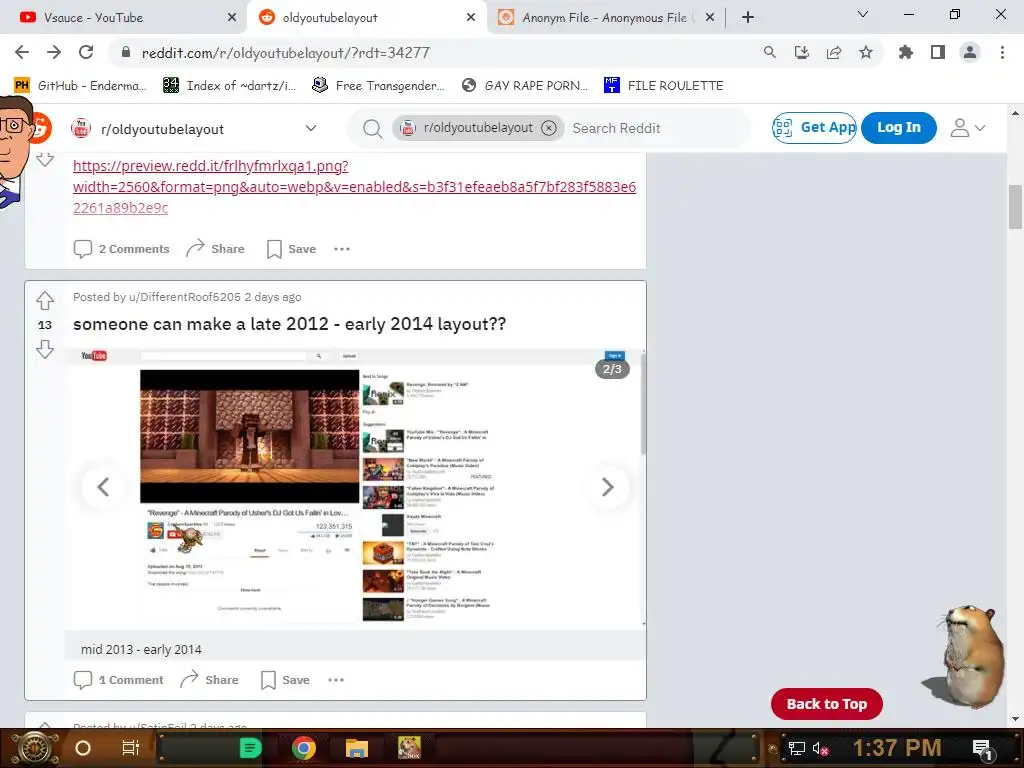Screen dimensions: 1024x768
Task: Open Cortana search circle on taskbar
Action: click(x=83, y=748)
